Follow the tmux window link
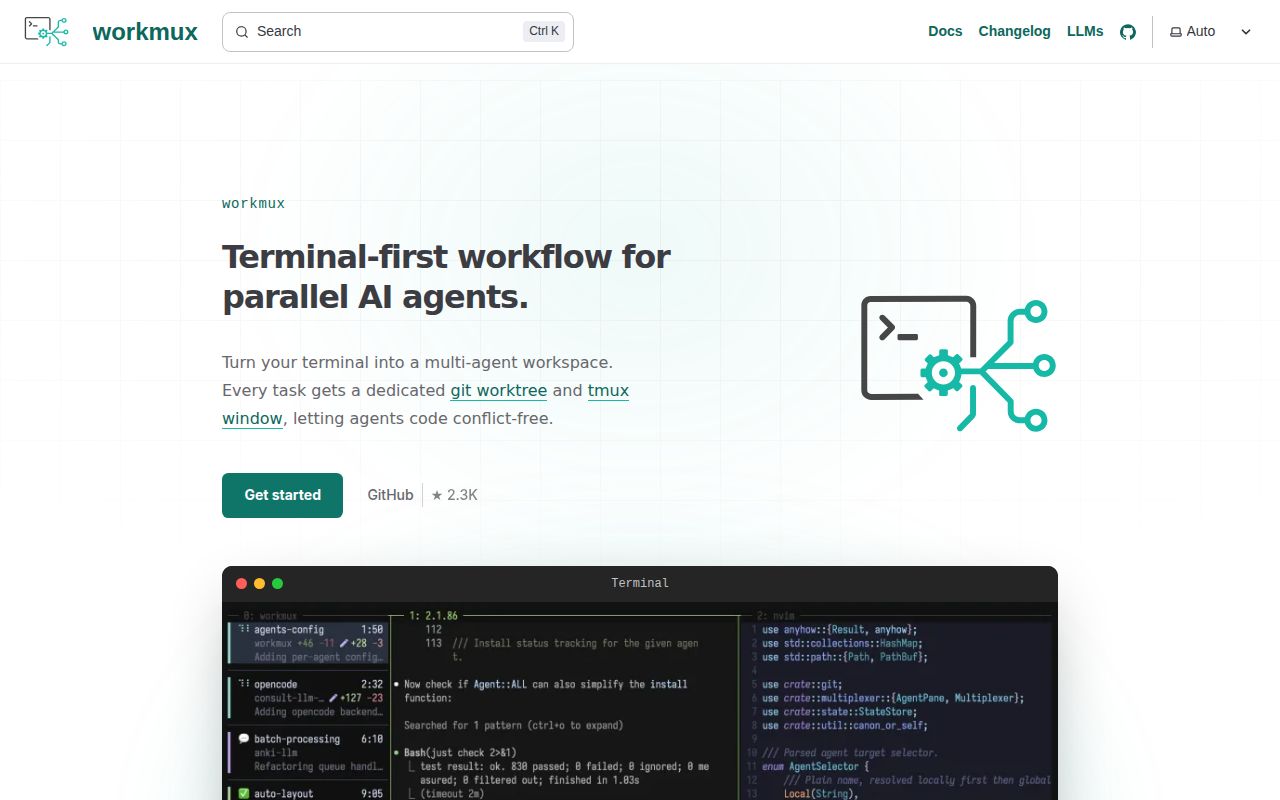 (608, 390)
